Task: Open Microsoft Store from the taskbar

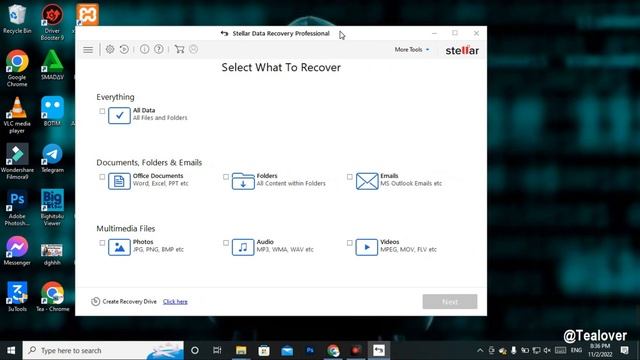Action: click(x=264, y=350)
